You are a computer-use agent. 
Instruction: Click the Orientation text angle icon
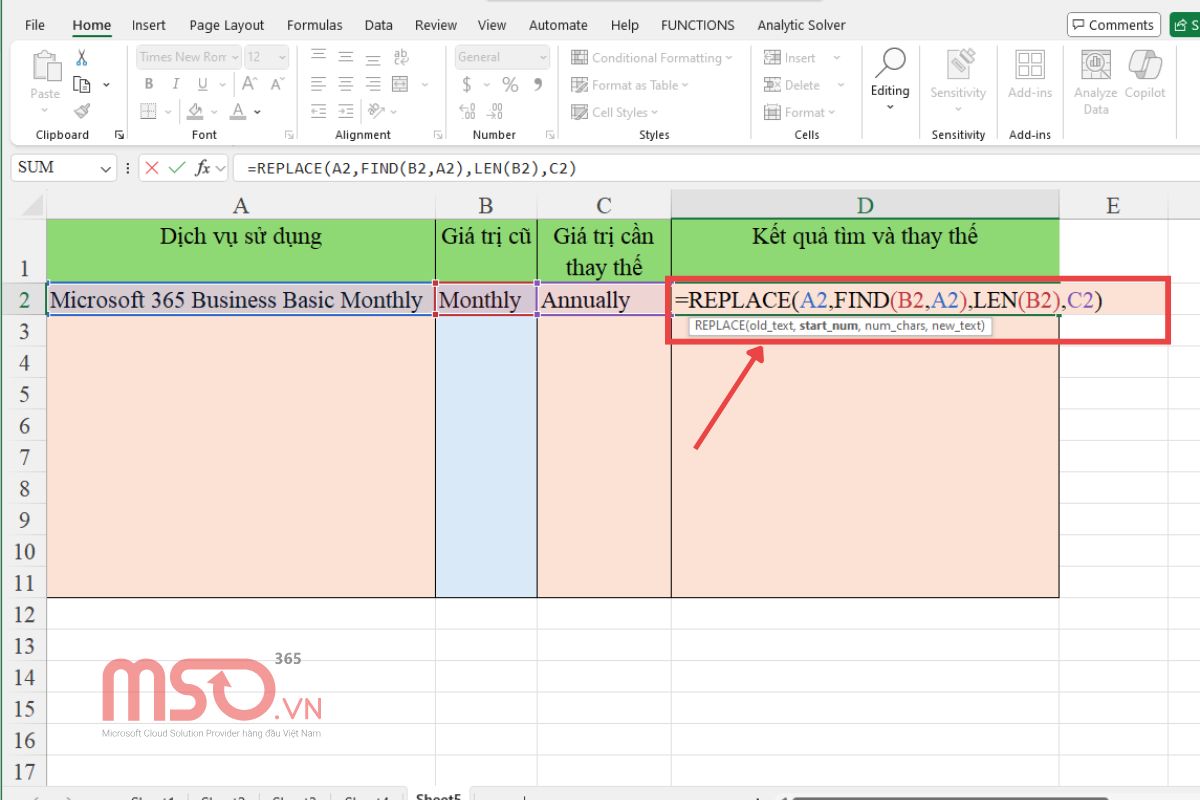pos(375,111)
